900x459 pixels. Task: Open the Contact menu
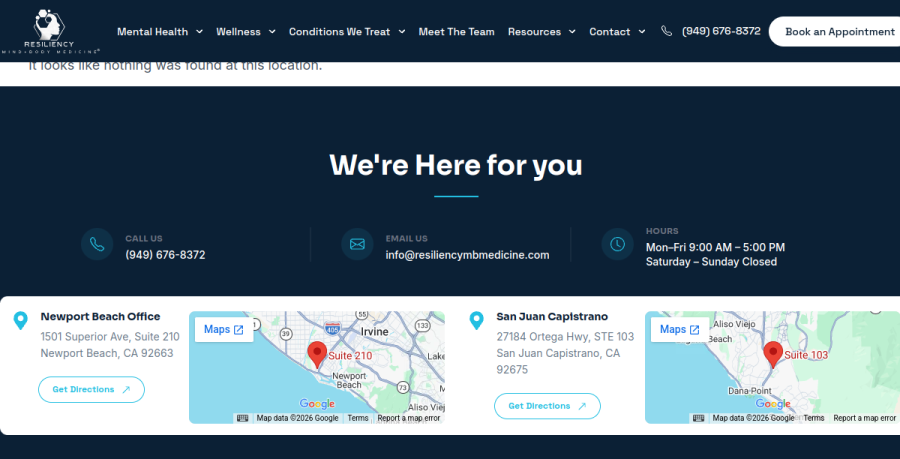coord(610,32)
